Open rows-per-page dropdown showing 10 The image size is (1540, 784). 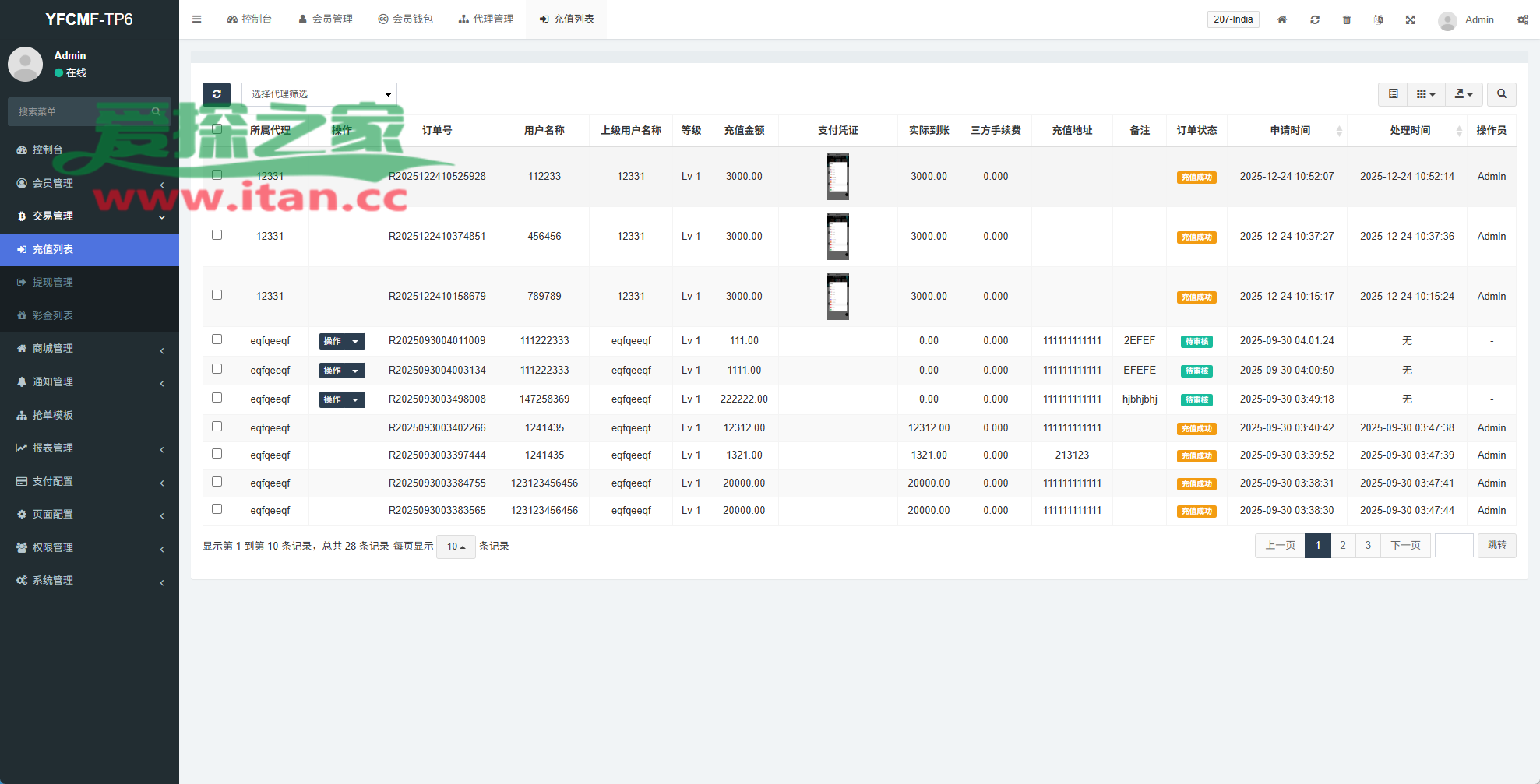pyautogui.click(x=456, y=547)
